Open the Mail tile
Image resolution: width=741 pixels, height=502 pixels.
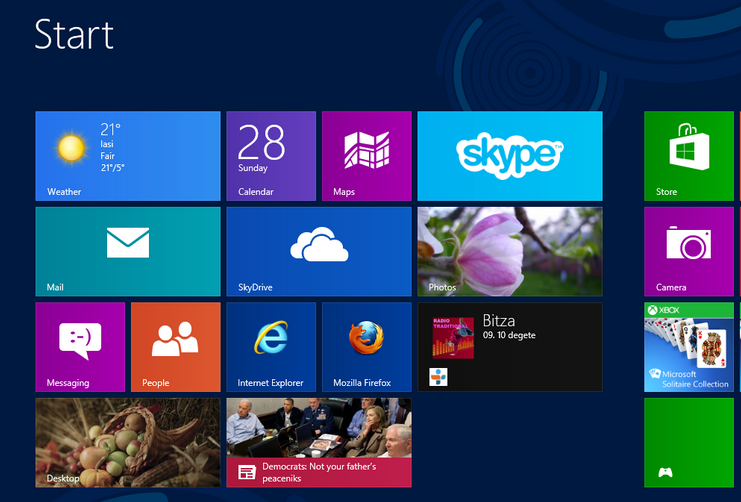[128, 251]
